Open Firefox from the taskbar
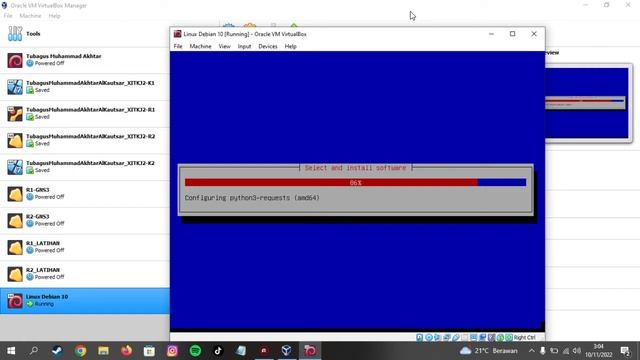 pos(126,351)
